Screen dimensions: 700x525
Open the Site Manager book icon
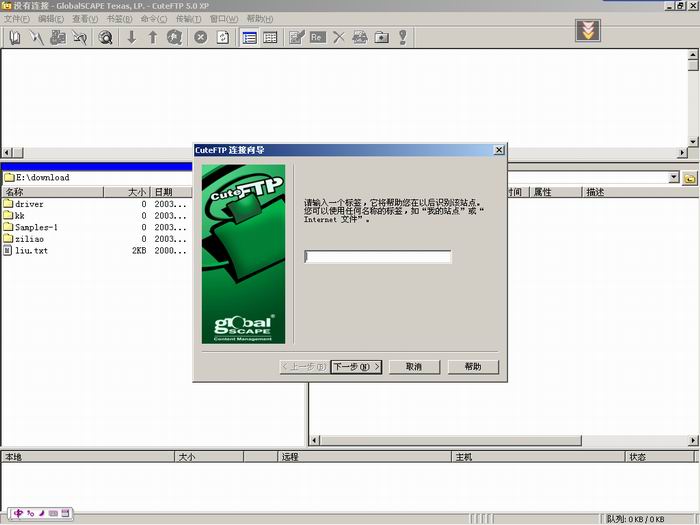point(15,38)
